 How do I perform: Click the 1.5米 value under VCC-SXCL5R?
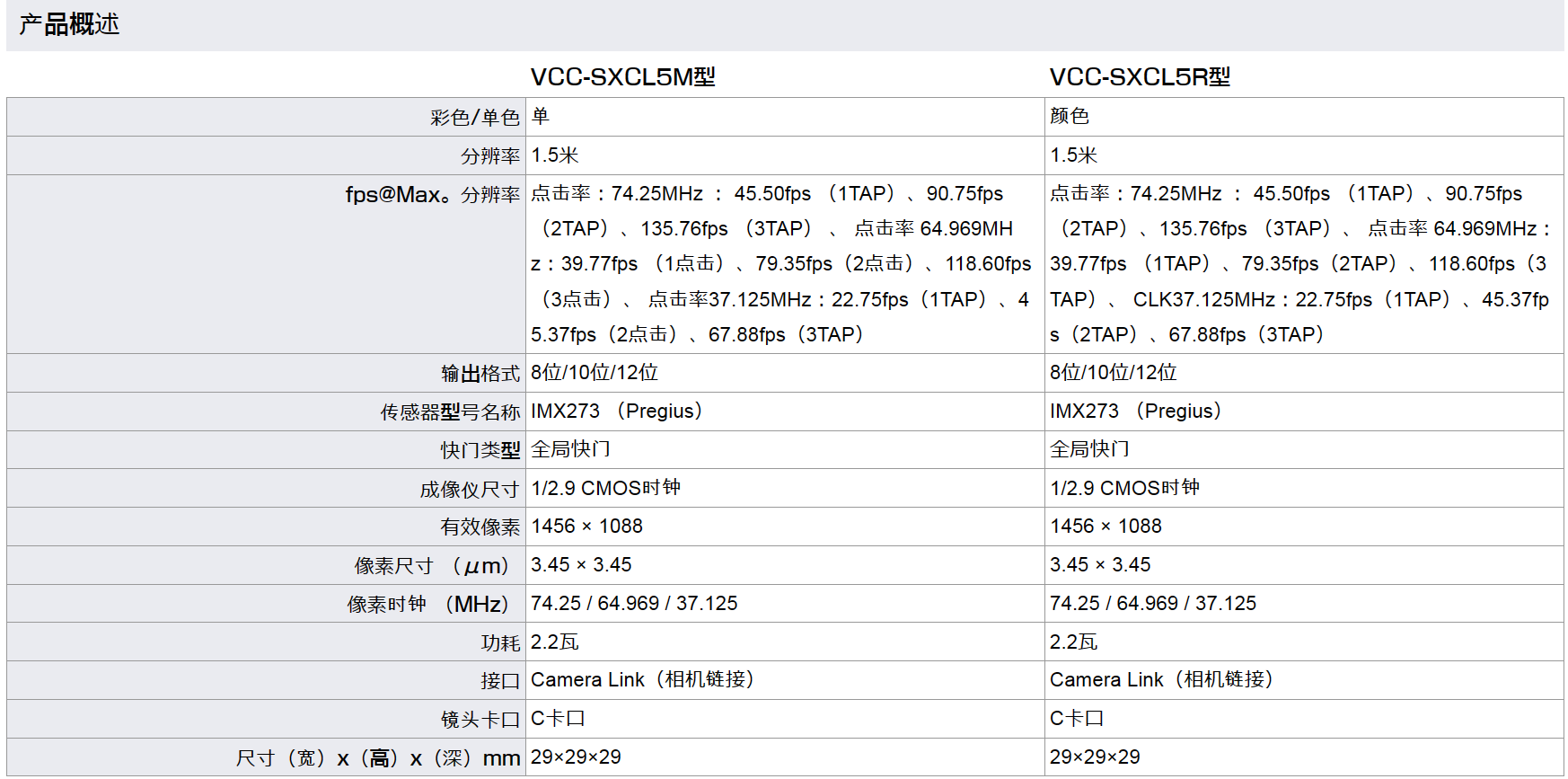pos(1074,155)
